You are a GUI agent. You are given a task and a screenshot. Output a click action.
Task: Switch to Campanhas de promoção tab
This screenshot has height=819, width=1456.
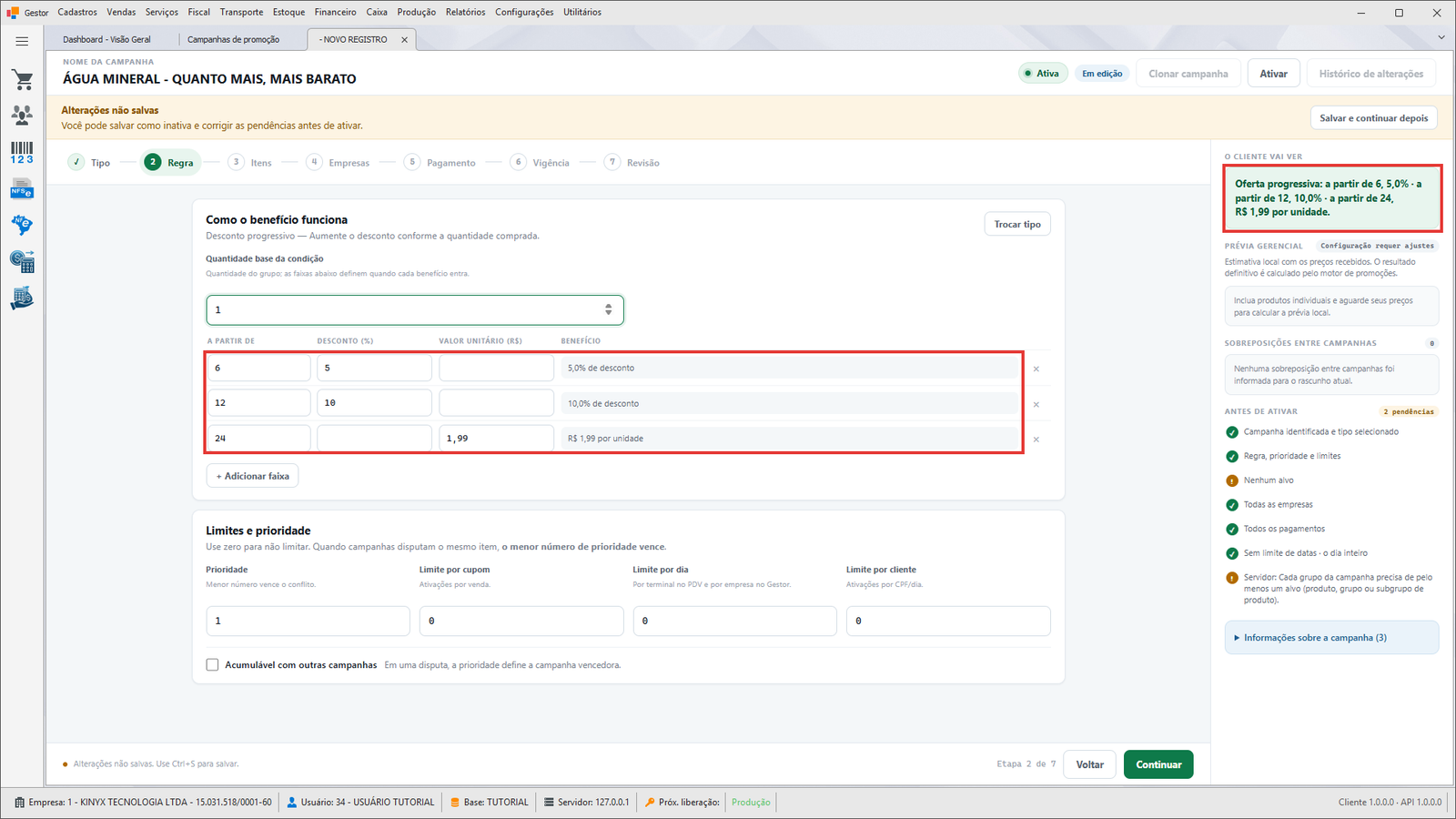(x=234, y=40)
